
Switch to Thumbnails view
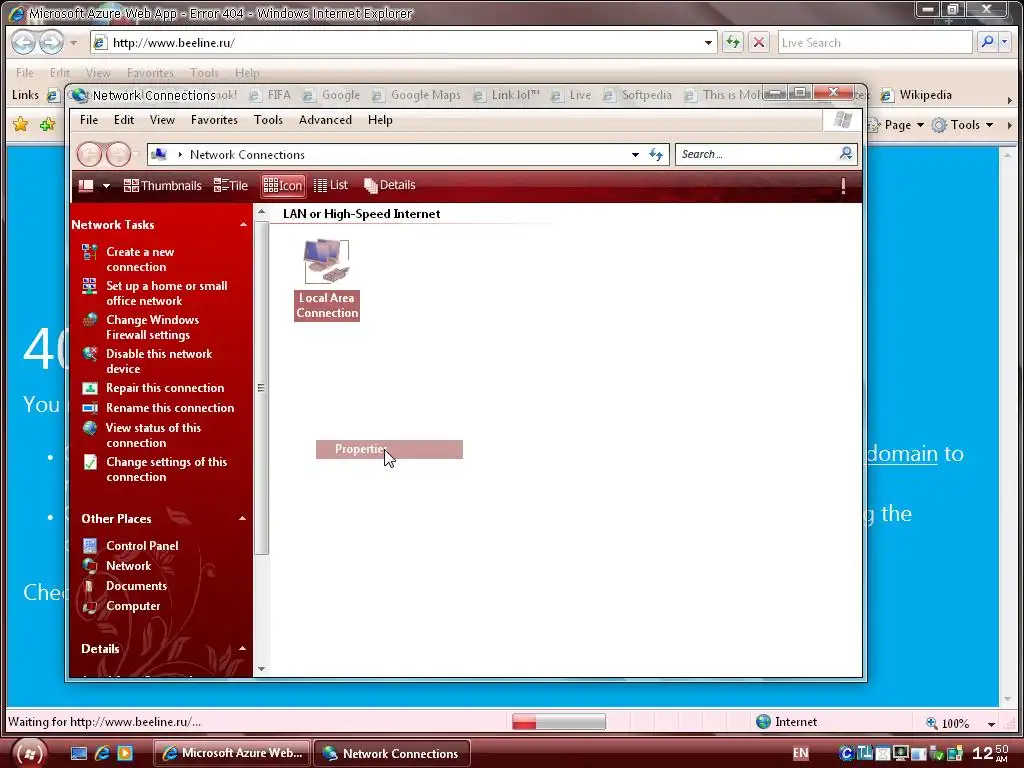click(x=163, y=185)
